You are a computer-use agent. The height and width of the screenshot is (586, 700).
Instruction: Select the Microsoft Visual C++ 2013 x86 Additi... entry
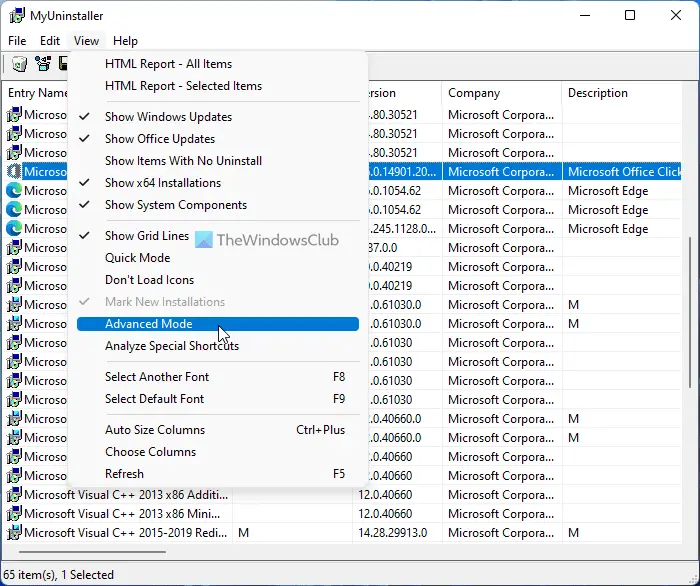tap(126, 495)
